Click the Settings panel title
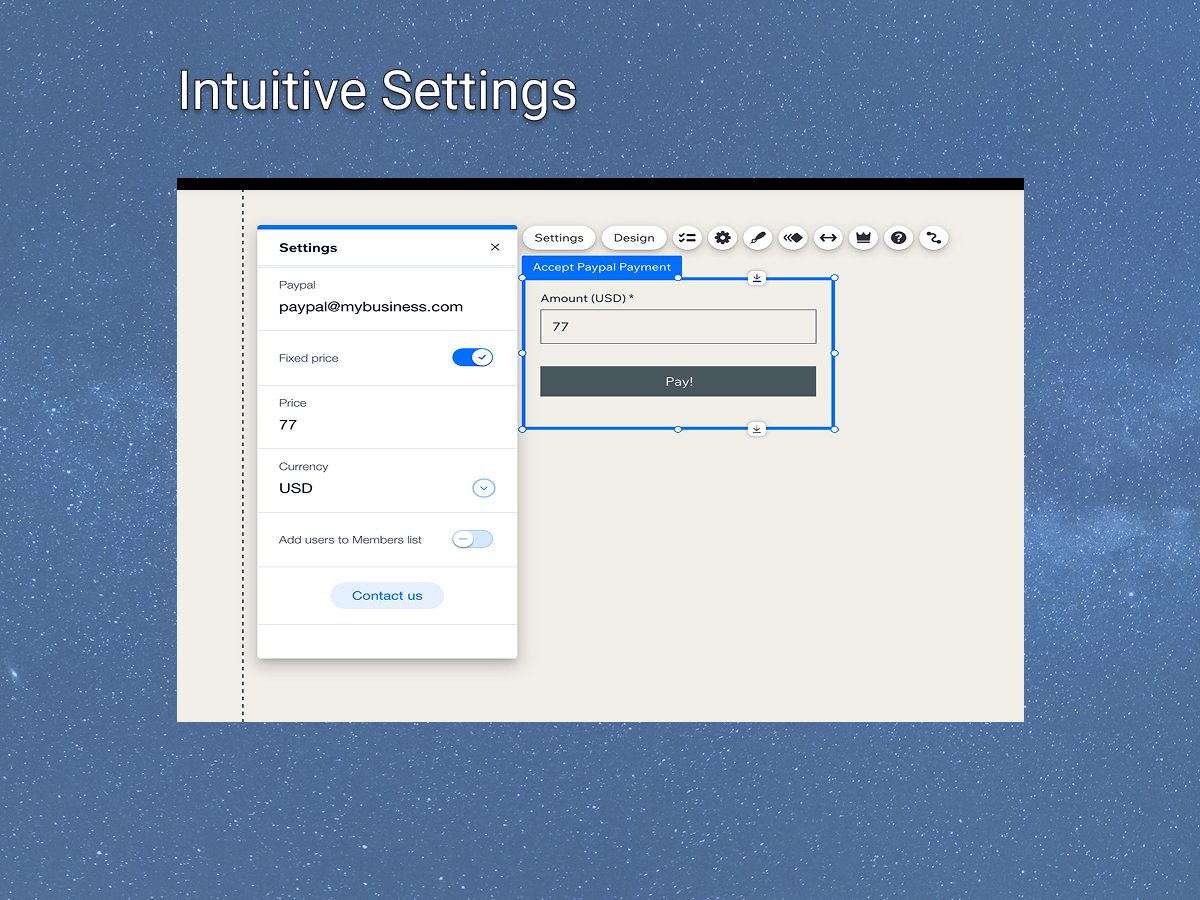The image size is (1200, 900). (x=308, y=247)
